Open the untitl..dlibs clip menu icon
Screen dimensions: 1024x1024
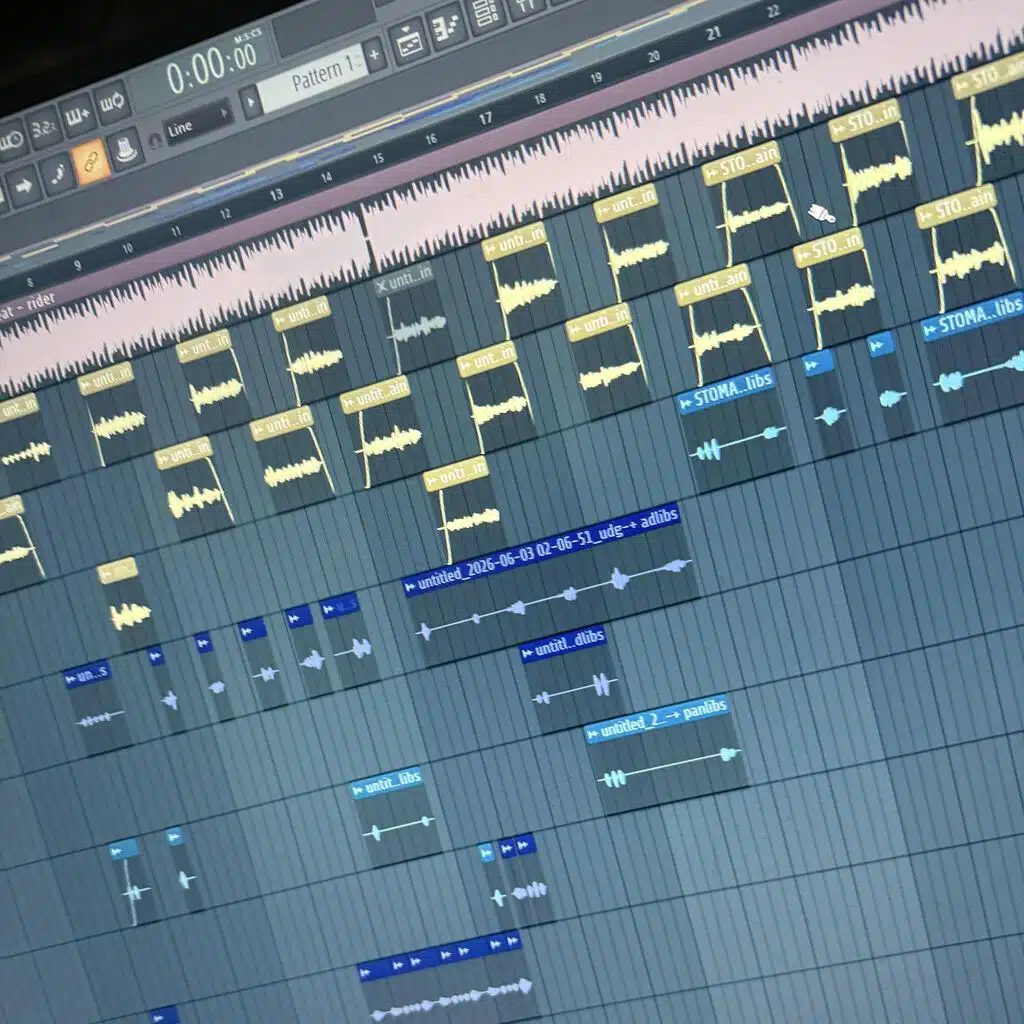pyautogui.click(x=526, y=653)
